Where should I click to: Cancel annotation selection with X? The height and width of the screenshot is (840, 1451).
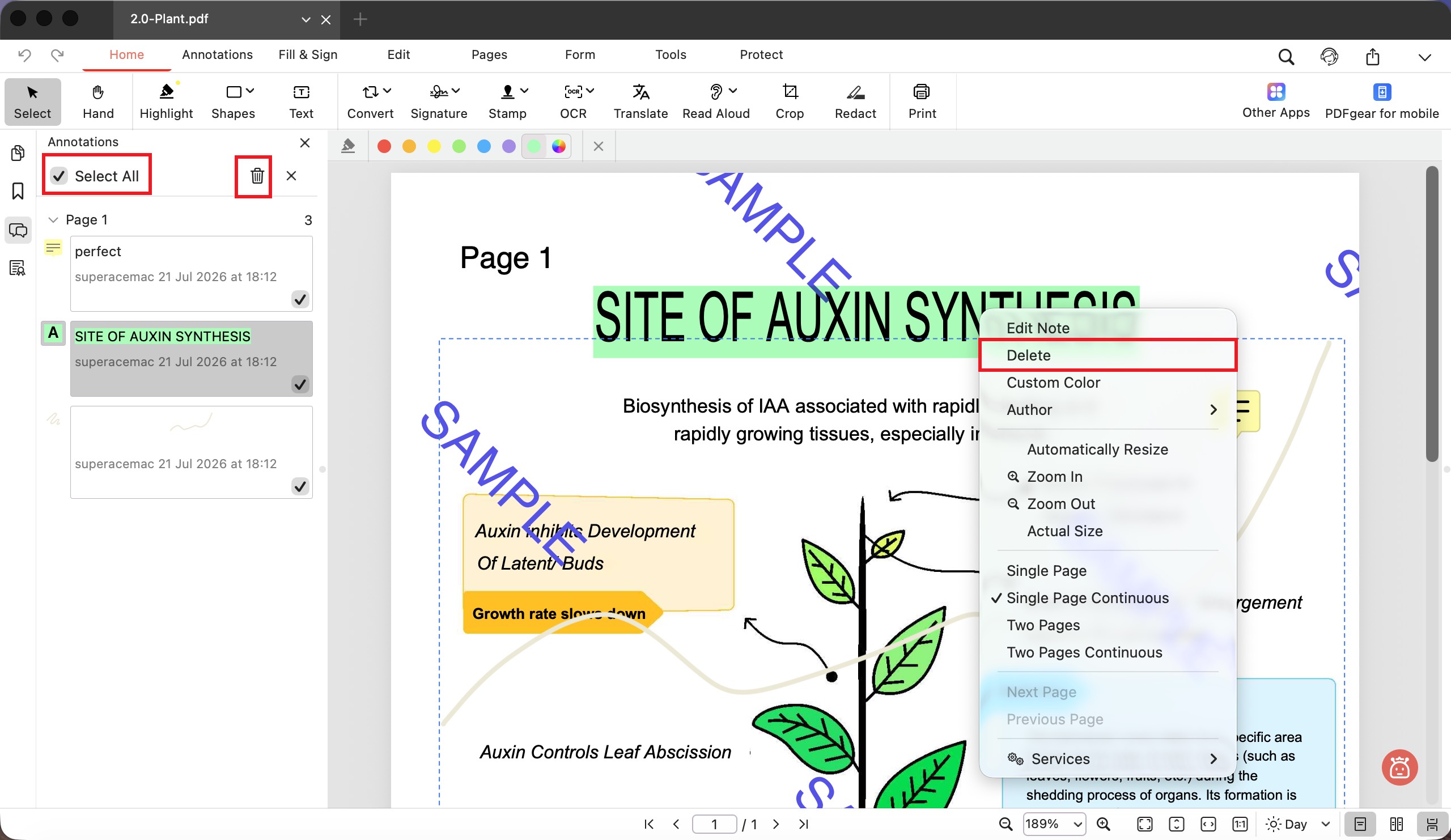(x=291, y=176)
